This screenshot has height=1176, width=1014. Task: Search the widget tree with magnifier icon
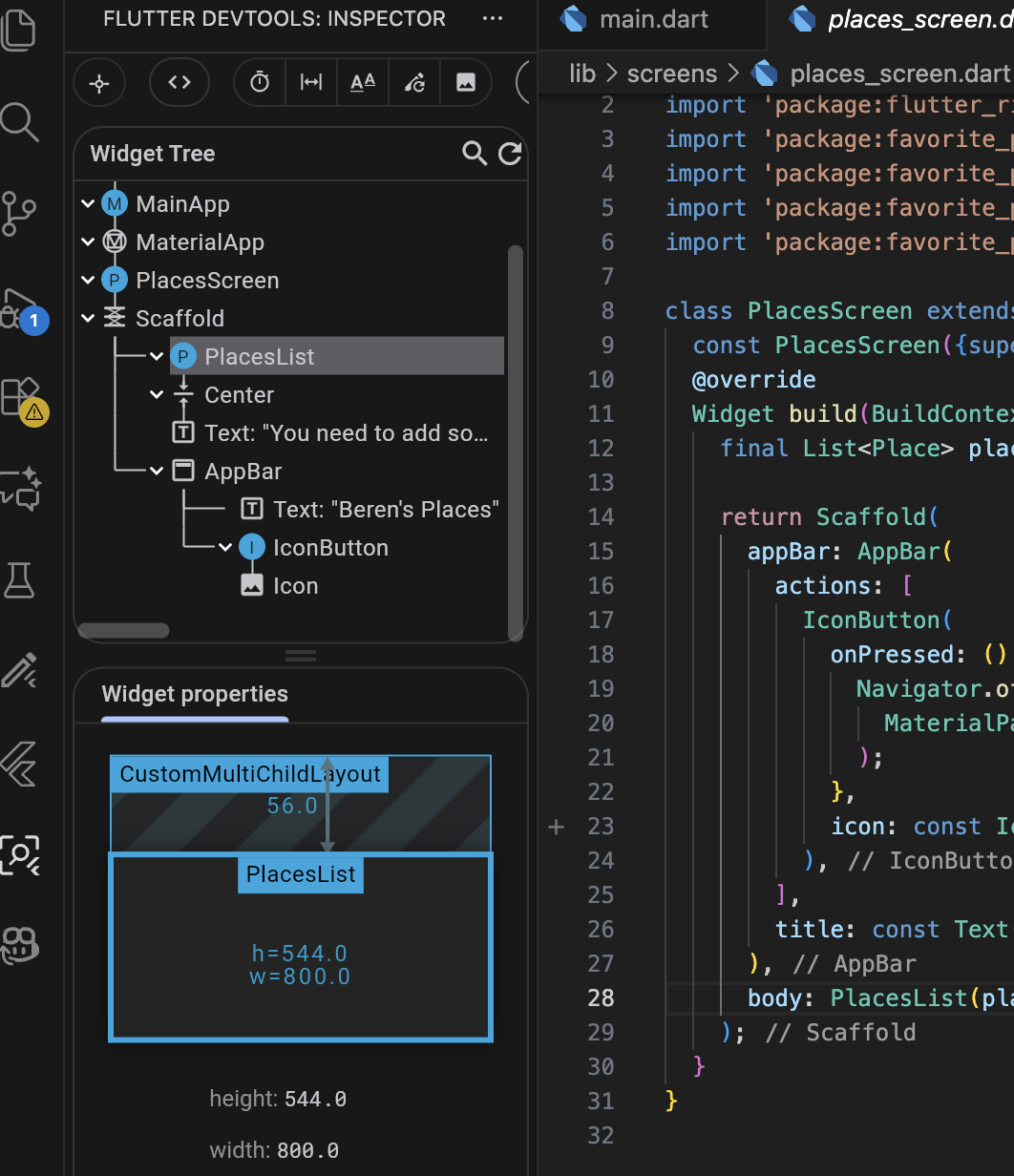474,154
